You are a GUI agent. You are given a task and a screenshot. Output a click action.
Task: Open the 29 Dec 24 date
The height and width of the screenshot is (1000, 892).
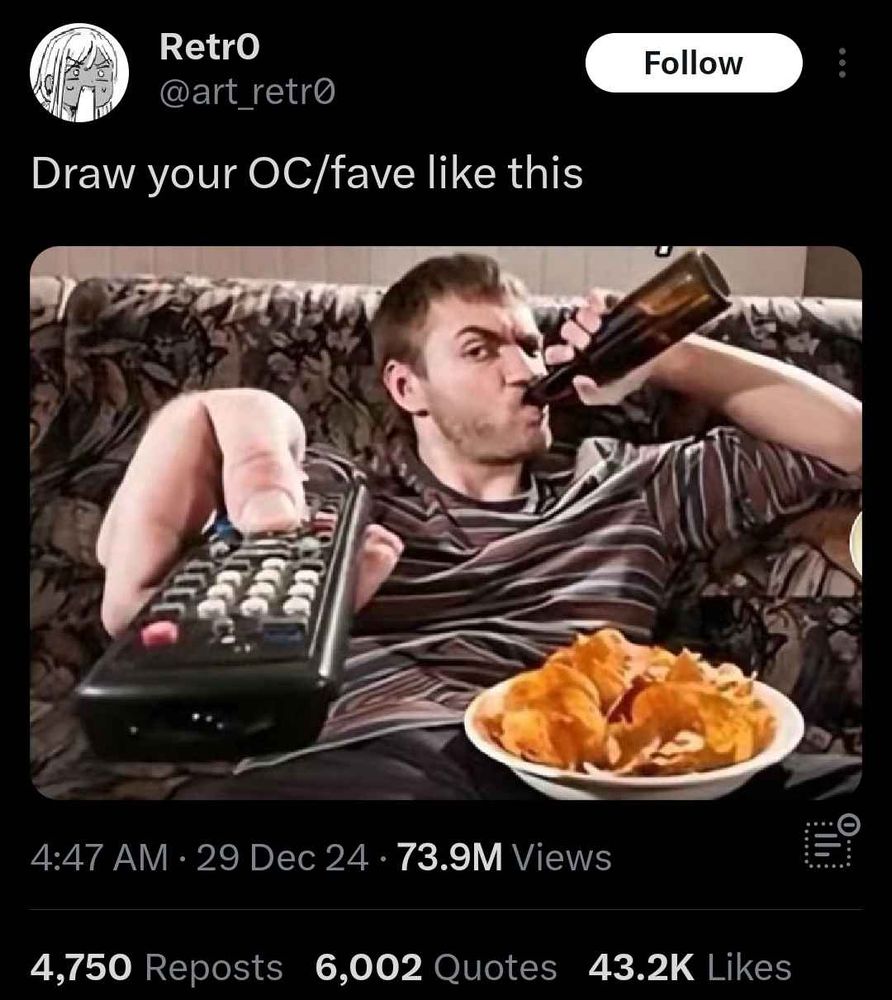click(282, 857)
